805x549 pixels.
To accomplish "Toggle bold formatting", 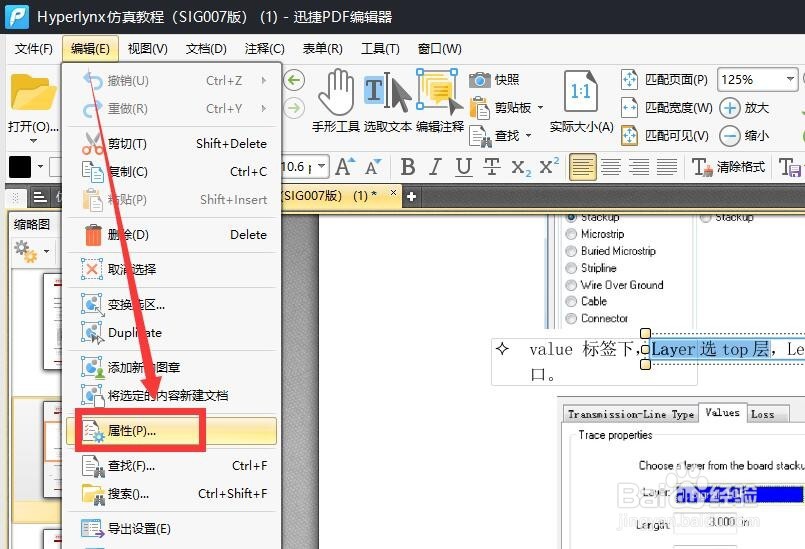I will (x=408, y=167).
